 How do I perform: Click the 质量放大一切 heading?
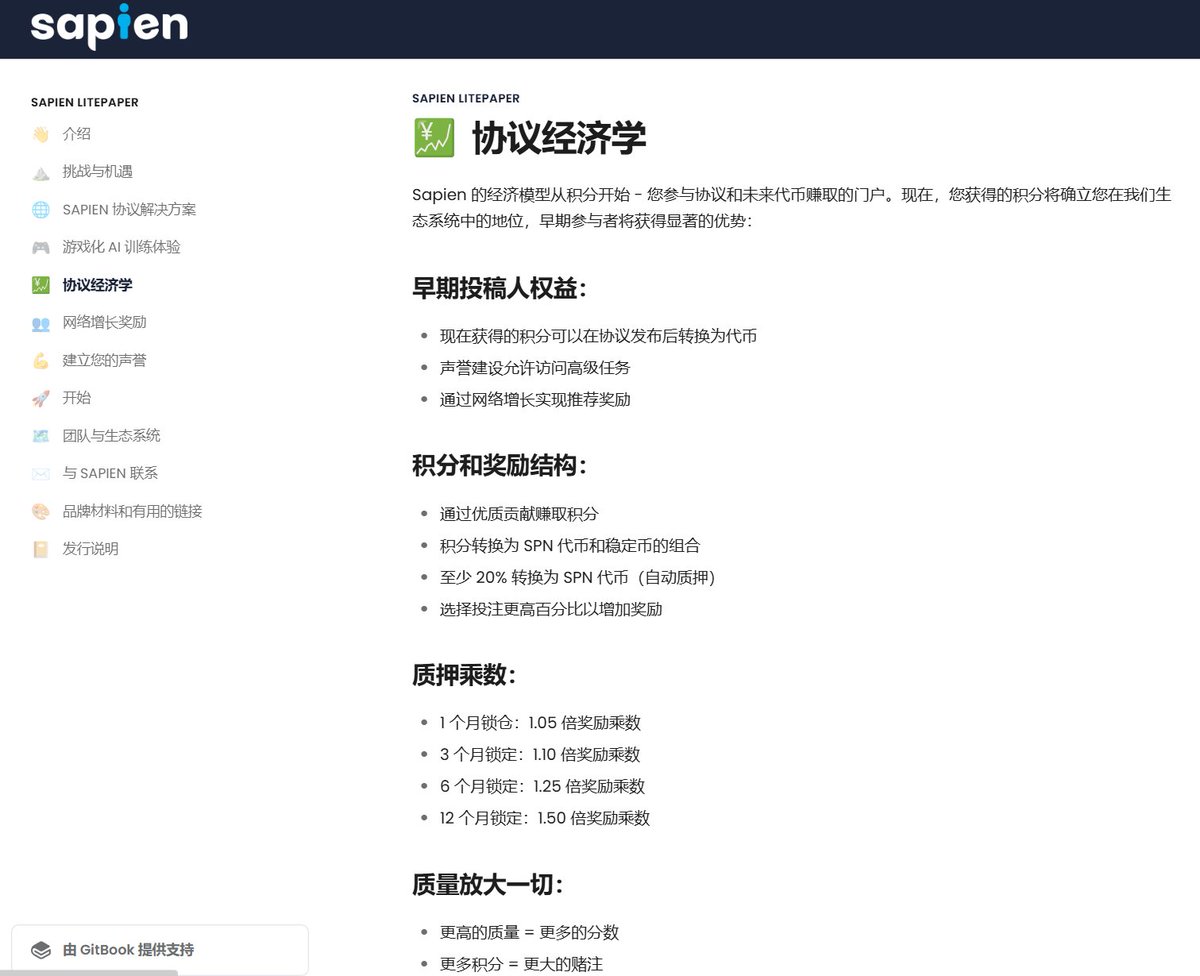(x=488, y=885)
